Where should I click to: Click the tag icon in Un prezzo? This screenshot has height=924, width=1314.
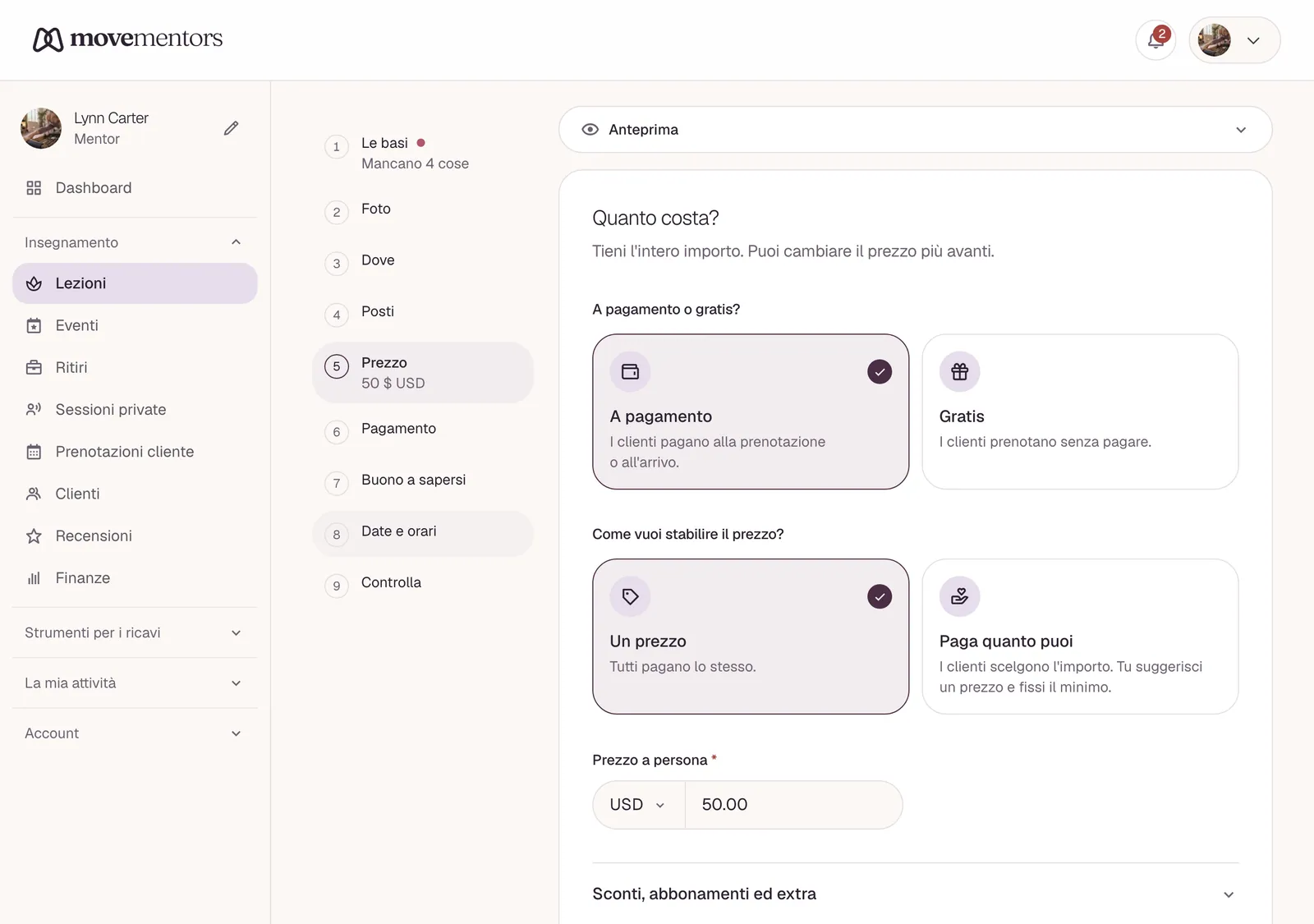630,597
